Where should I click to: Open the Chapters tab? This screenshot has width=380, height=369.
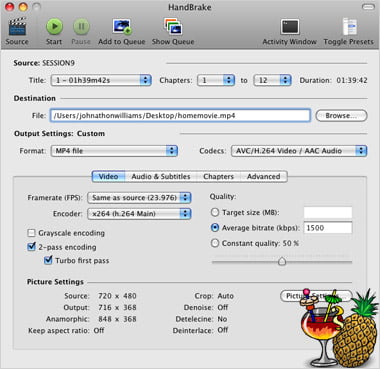218,177
